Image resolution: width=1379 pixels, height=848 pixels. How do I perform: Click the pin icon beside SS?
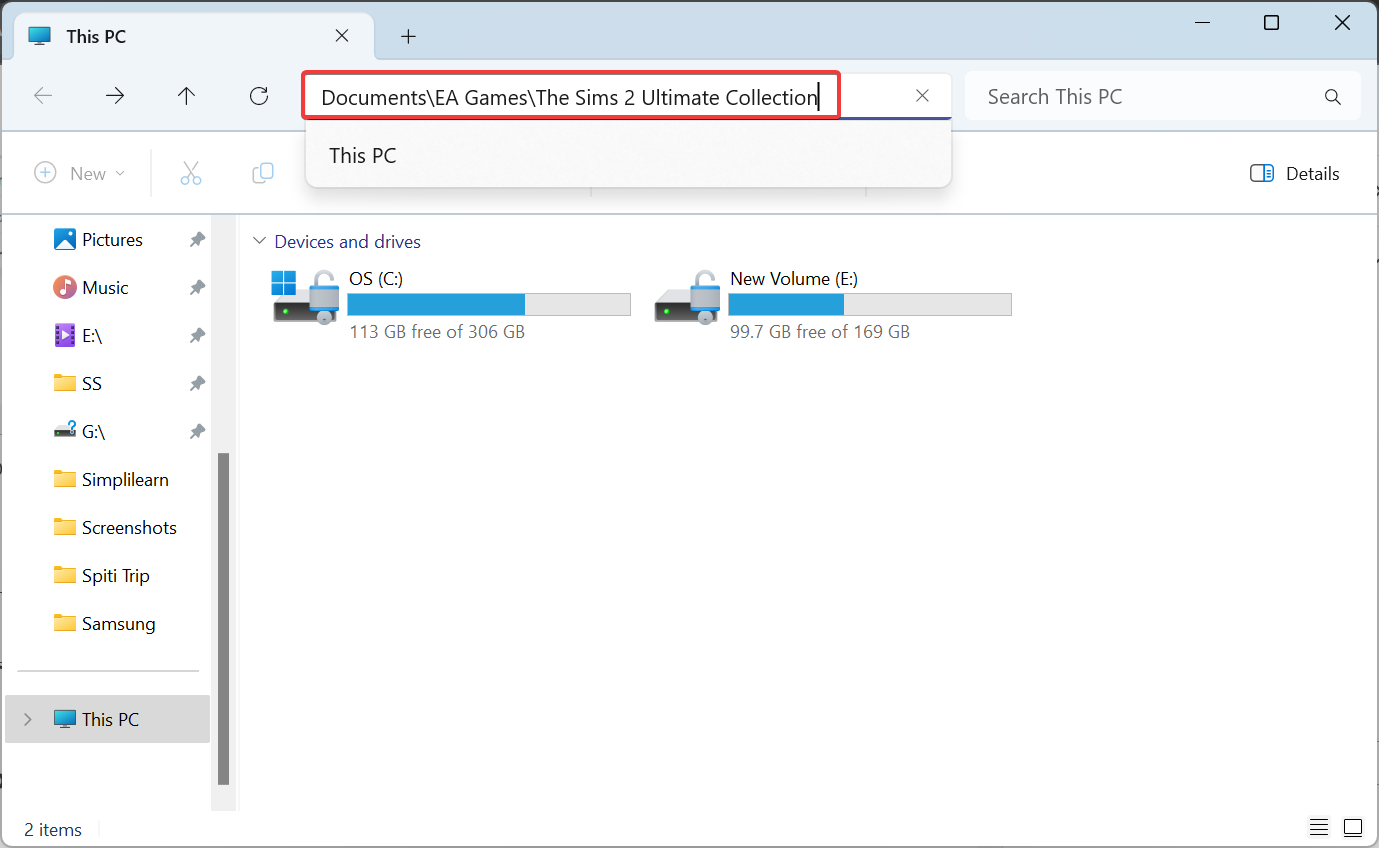[x=197, y=383]
